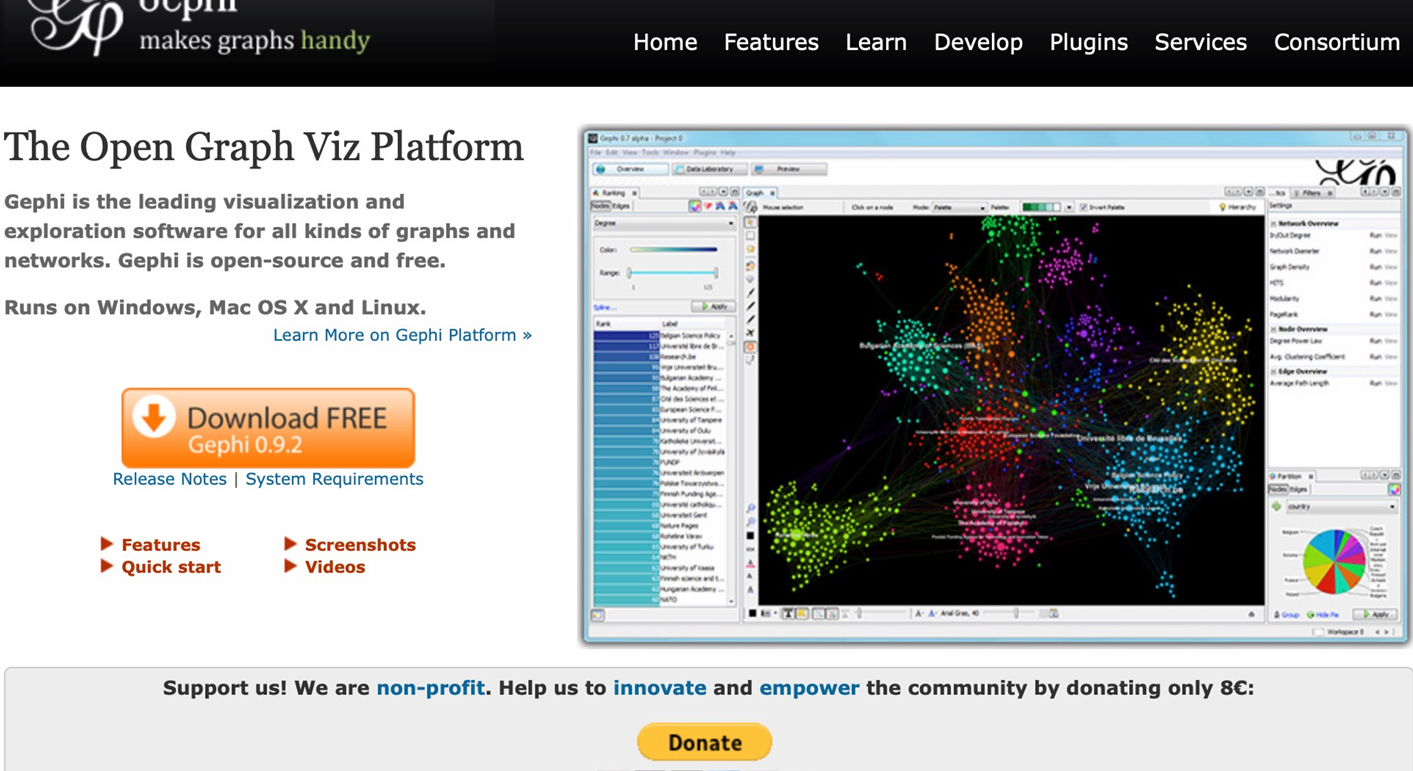
Task: Click the Gephi logo in the header
Action: point(200,28)
